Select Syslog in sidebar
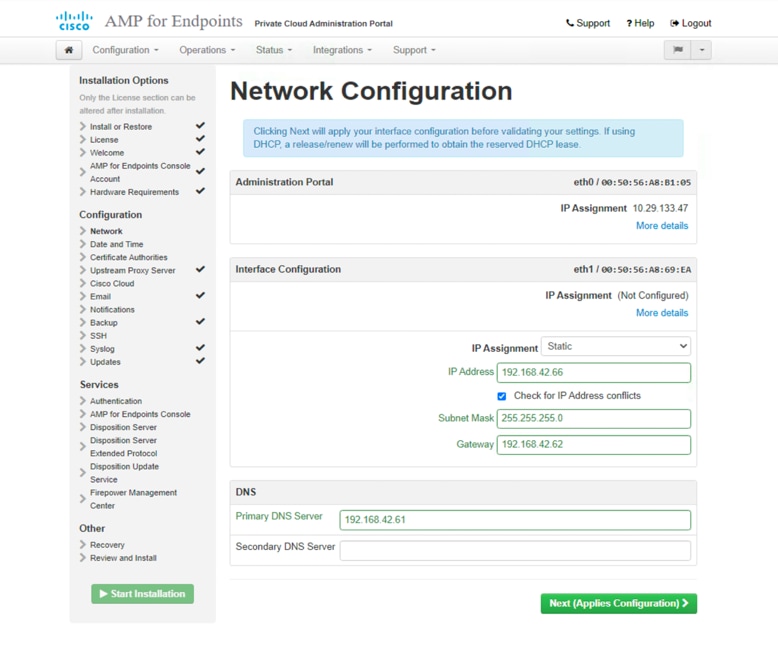 tap(102, 349)
